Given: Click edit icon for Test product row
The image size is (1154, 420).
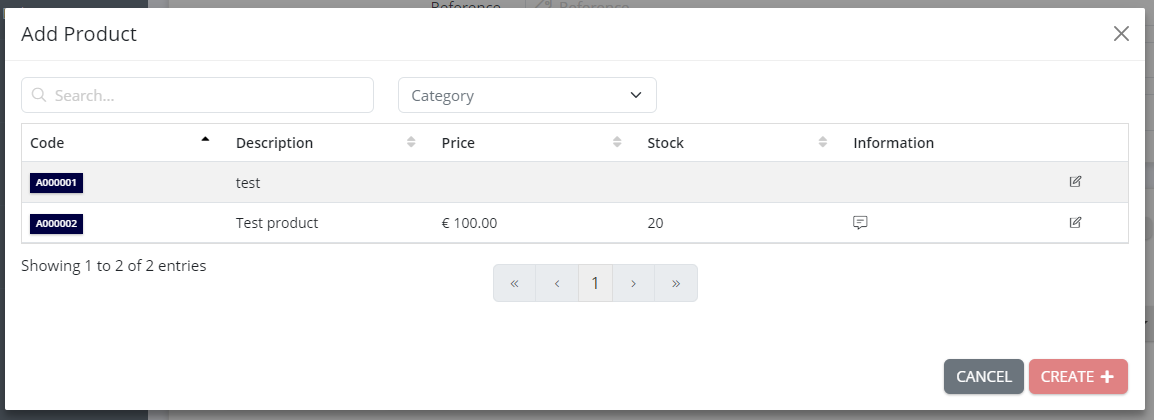Looking at the screenshot, I should (x=1075, y=222).
